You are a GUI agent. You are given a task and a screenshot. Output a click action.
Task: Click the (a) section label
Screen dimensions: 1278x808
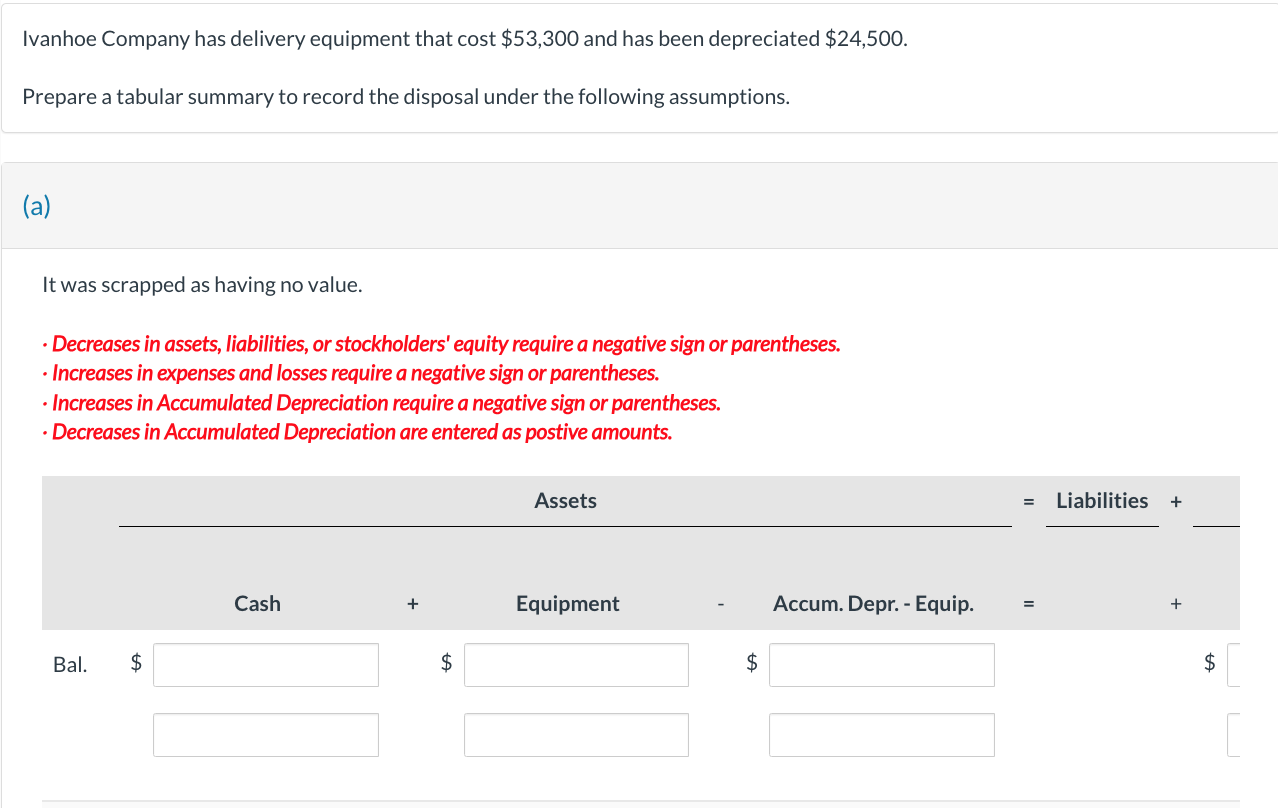point(36,206)
